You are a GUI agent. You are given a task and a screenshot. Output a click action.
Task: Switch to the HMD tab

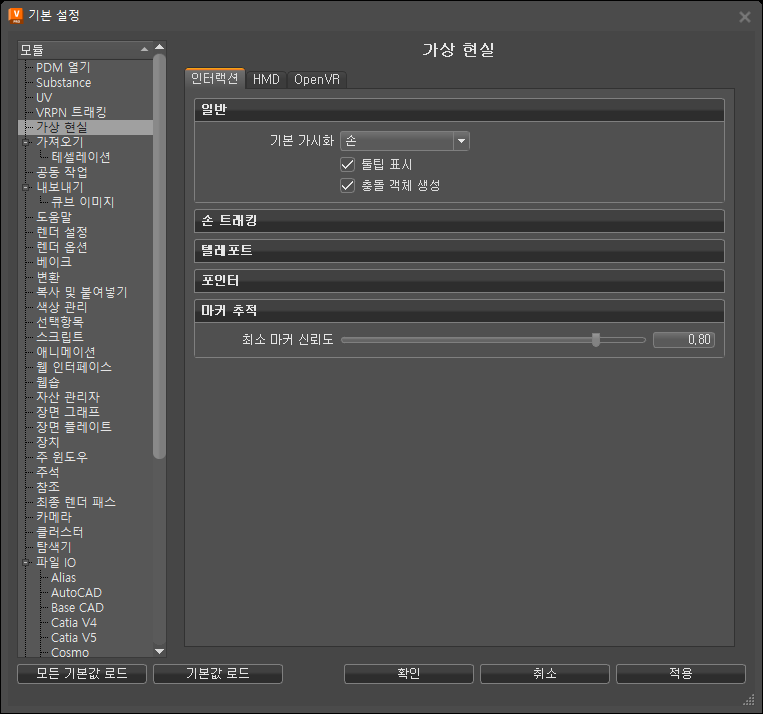[266, 79]
